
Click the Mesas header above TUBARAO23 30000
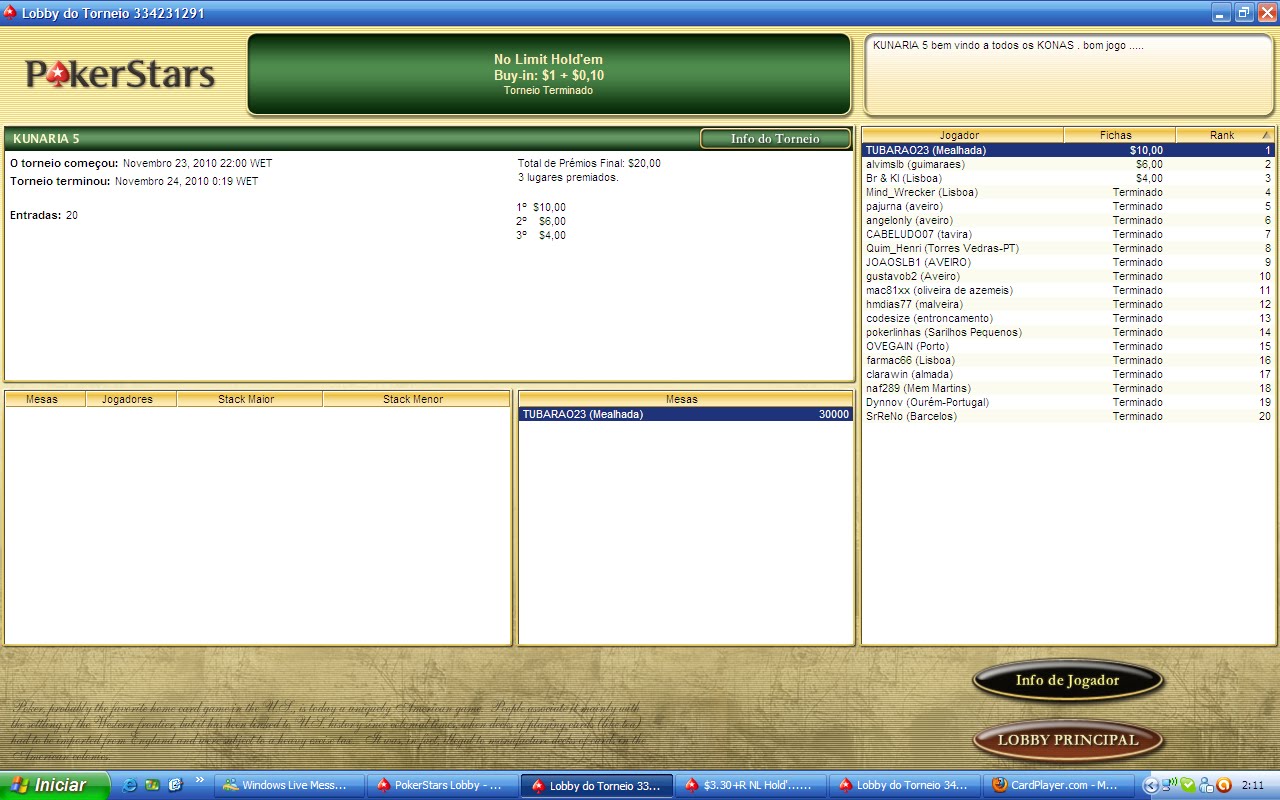685,399
